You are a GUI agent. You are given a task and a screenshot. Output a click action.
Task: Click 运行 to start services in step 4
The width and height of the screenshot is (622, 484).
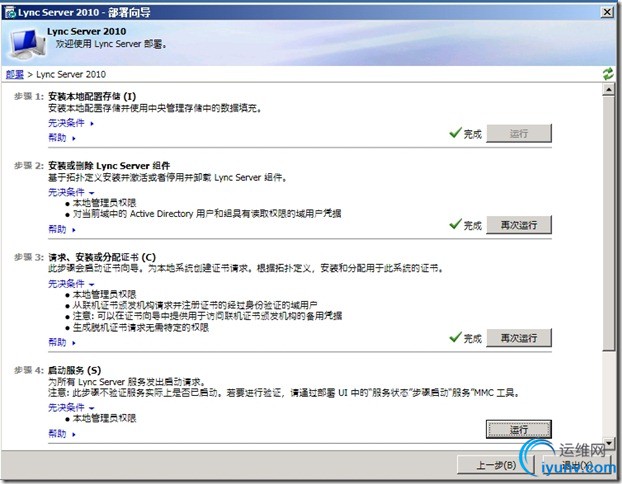pos(519,429)
